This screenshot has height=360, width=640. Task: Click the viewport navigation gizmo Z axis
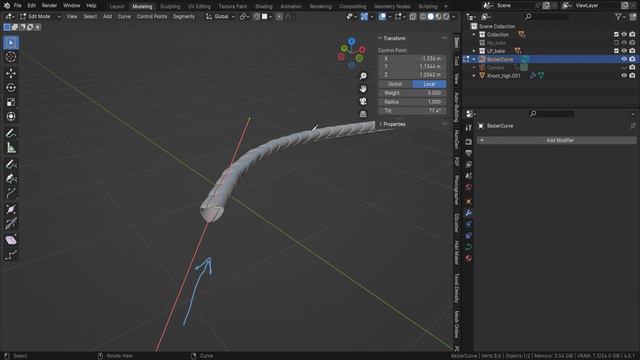[x=351, y=41]
